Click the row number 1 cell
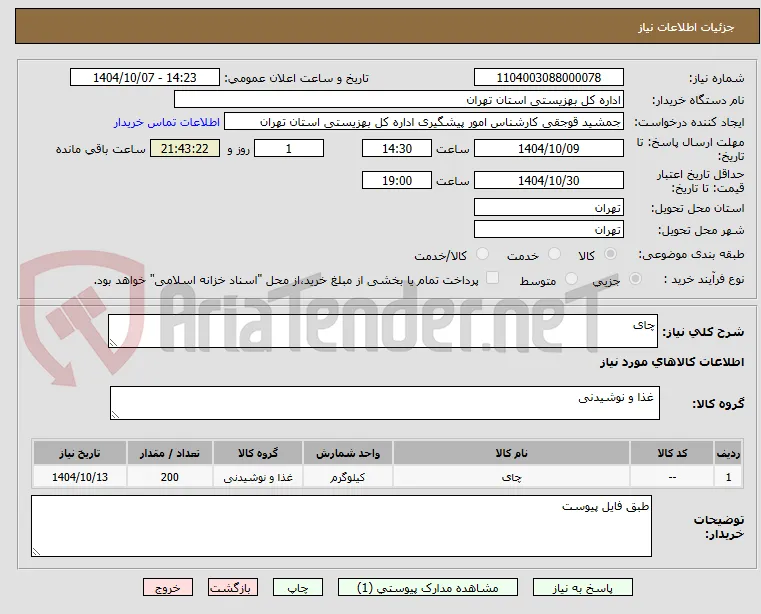The height and width of the screenshot is (614, 761). 728,477
